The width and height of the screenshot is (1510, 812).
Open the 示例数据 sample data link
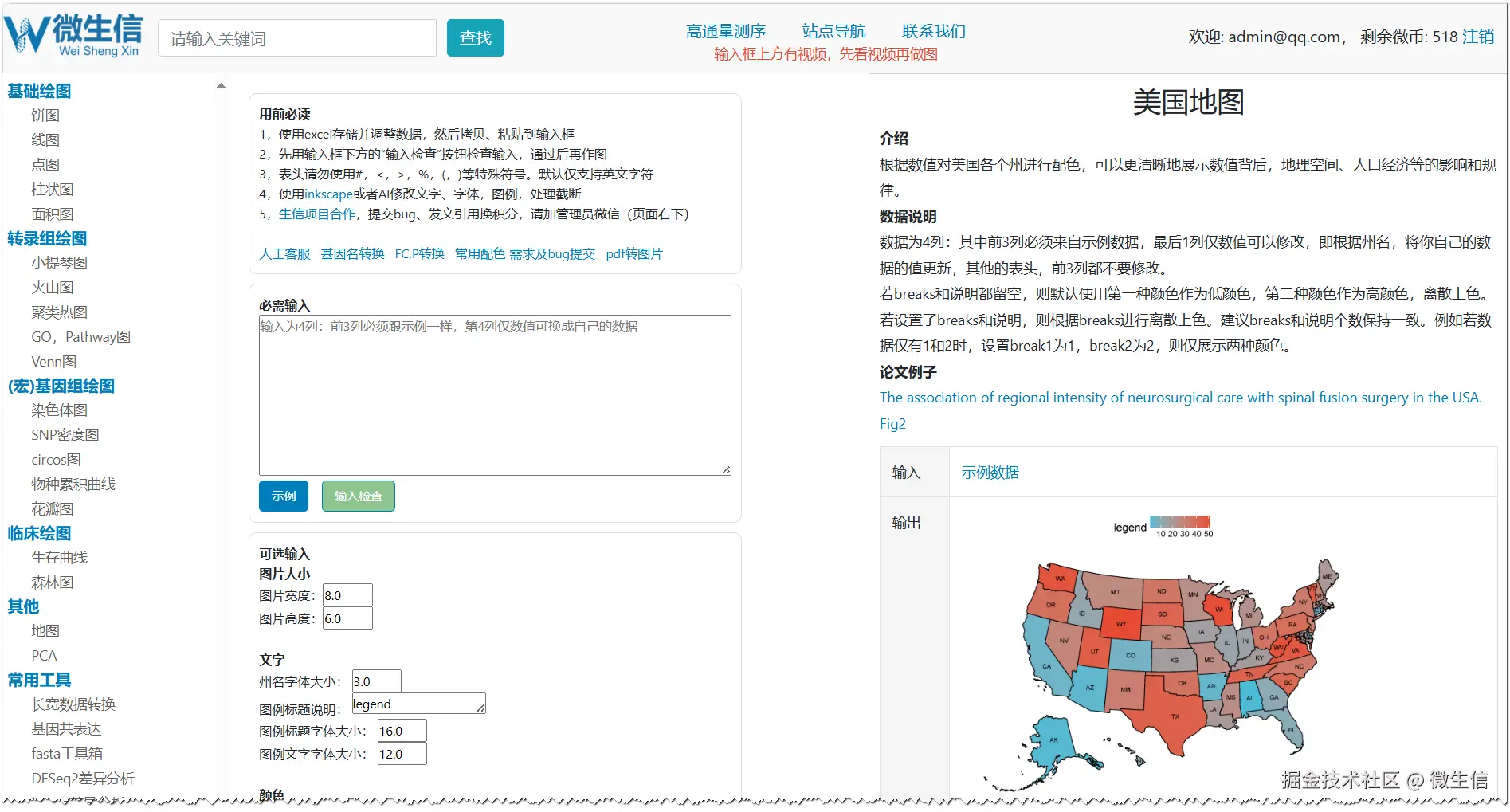[990, 473]
